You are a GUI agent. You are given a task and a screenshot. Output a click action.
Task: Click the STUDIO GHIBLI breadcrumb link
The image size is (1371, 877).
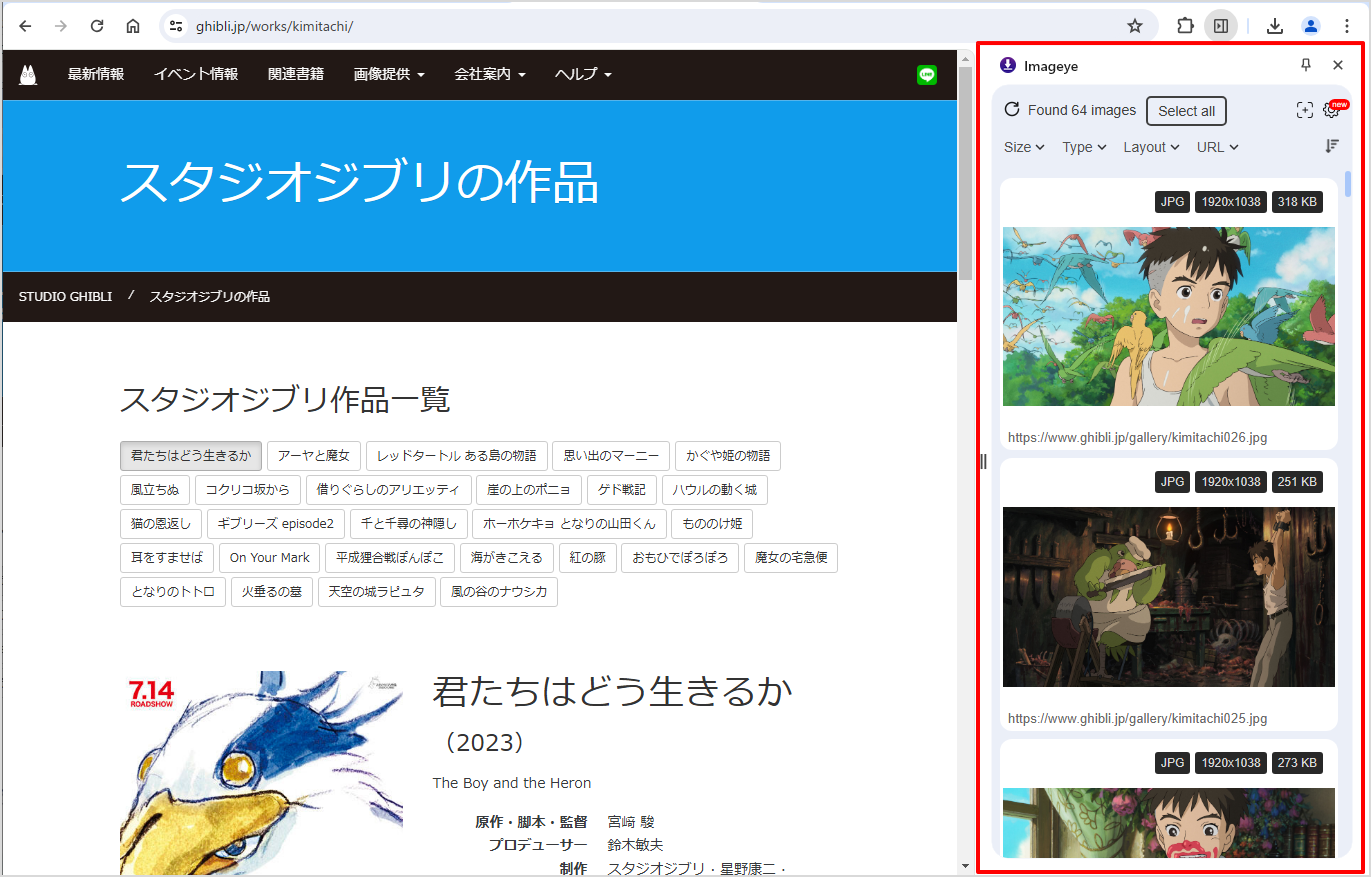65,297
